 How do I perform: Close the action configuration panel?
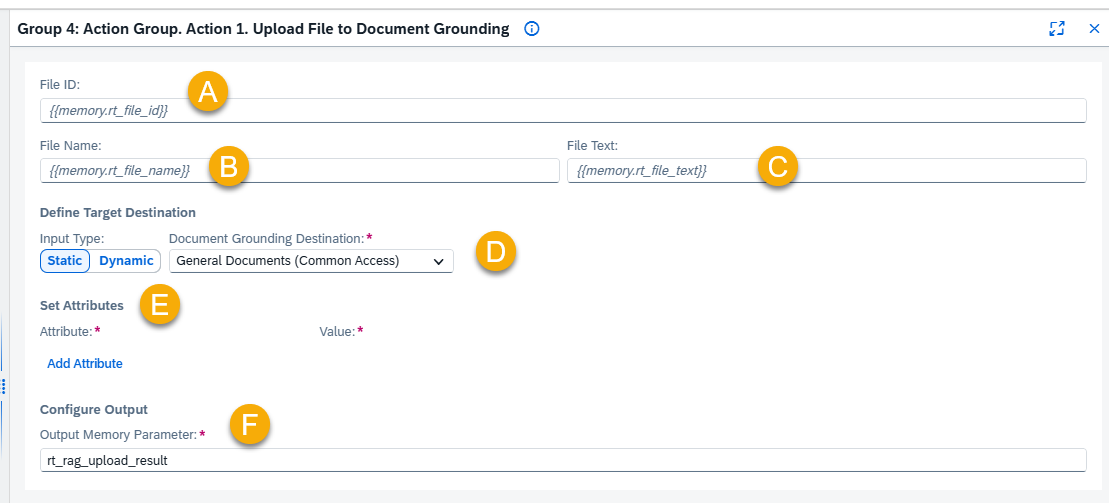click(x=1094, y=29)
